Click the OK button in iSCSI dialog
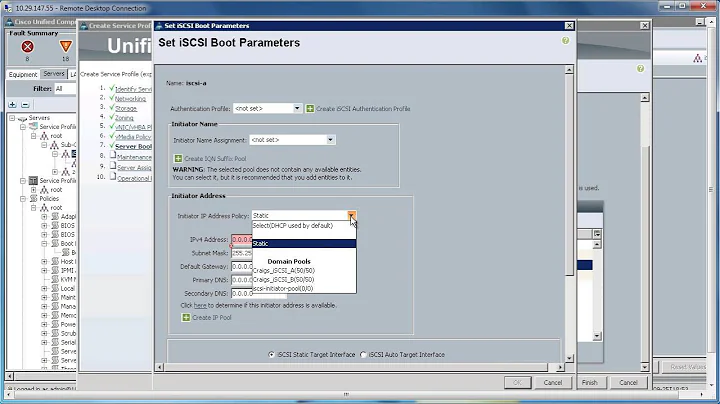The height and width of the screenshot is (404, 720). 517,382
